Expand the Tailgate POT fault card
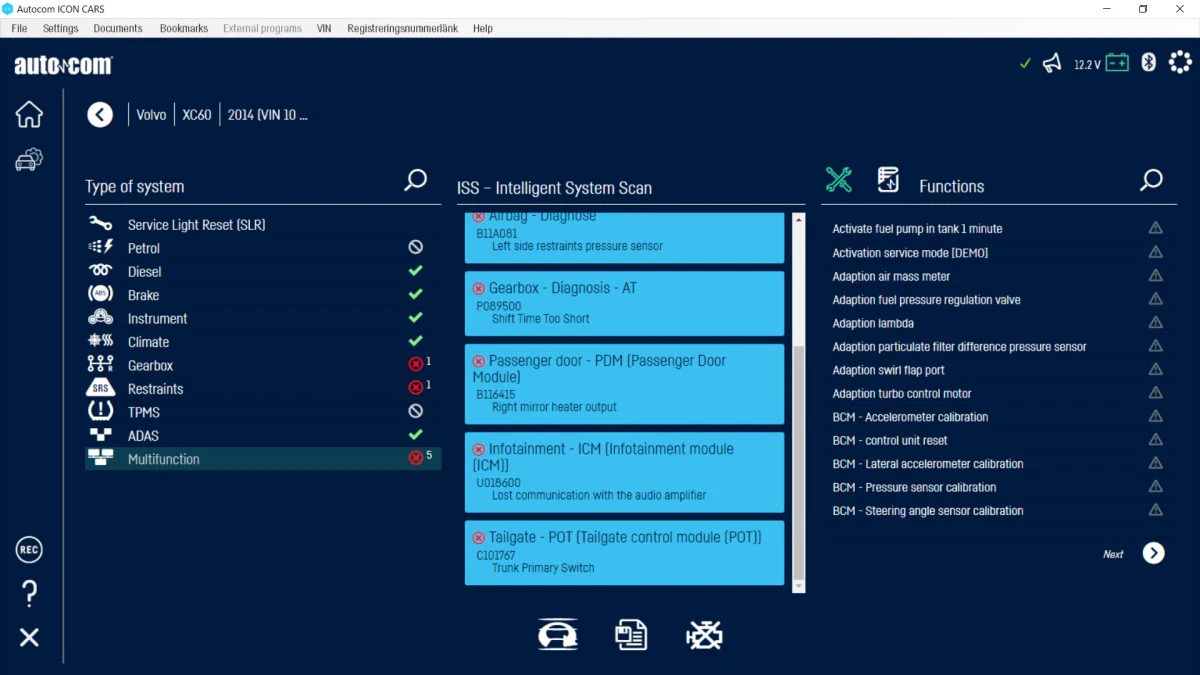 click(x=624, y=552)
